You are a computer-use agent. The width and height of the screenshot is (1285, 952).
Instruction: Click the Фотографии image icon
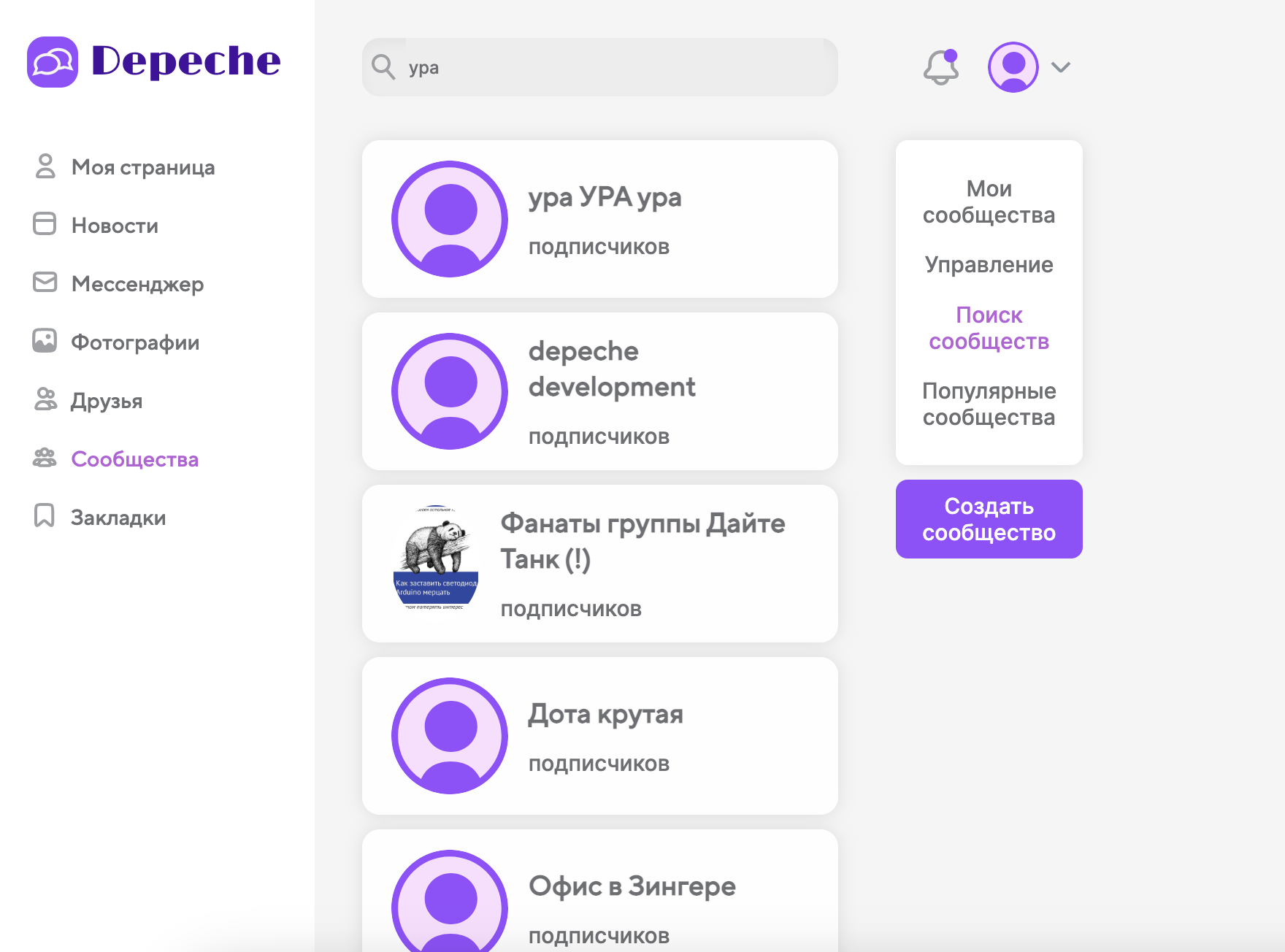point(45,342)
